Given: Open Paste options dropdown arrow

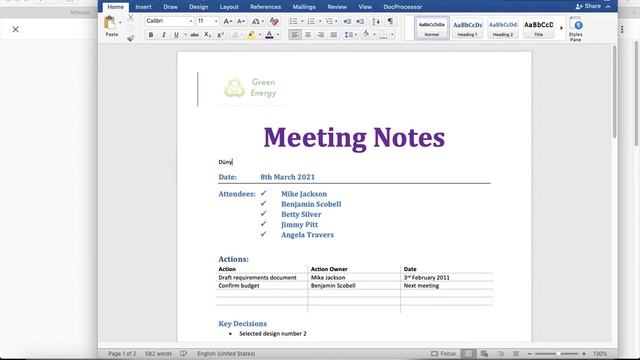Looking at the screenshot, I should pyautogui.click(x=120, y=22).
